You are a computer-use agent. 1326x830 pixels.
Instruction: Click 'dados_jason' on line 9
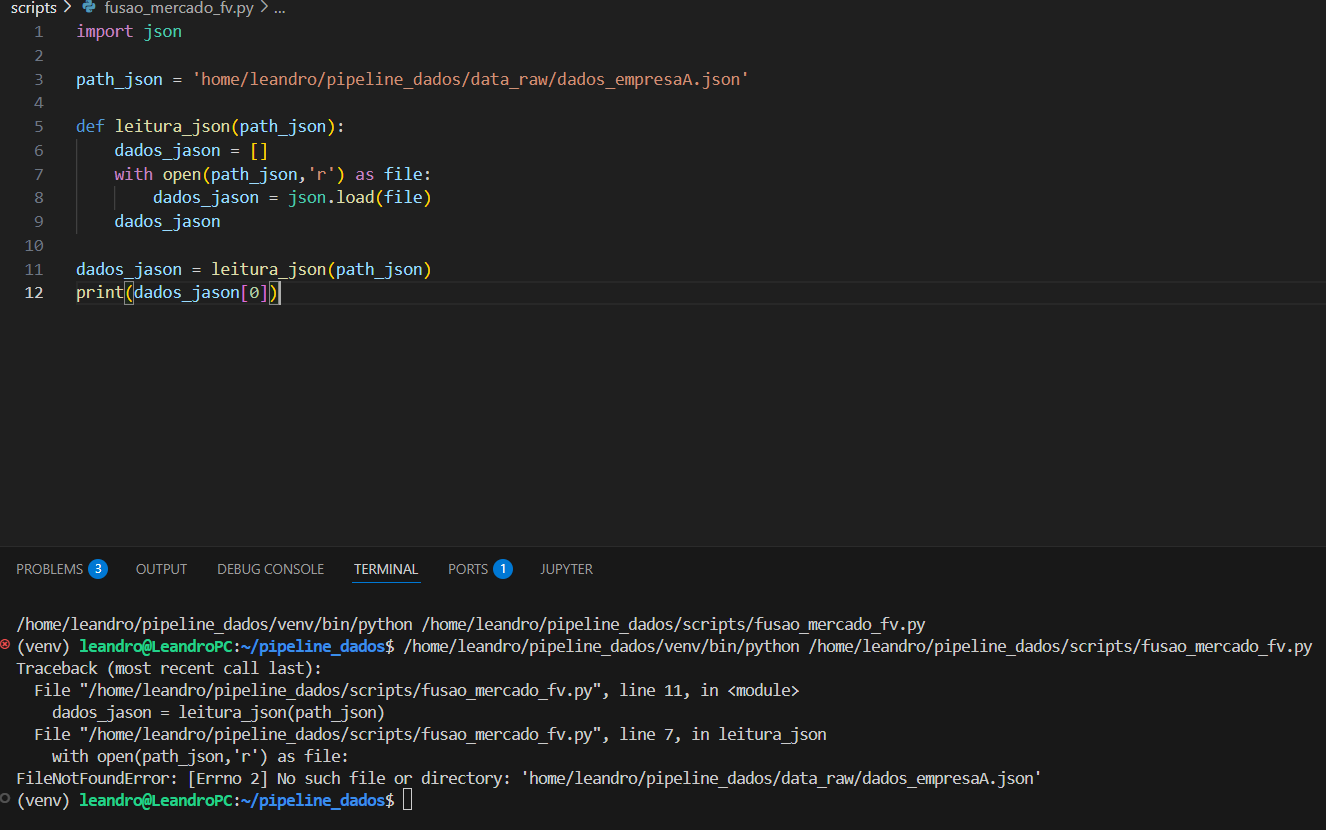167,222
